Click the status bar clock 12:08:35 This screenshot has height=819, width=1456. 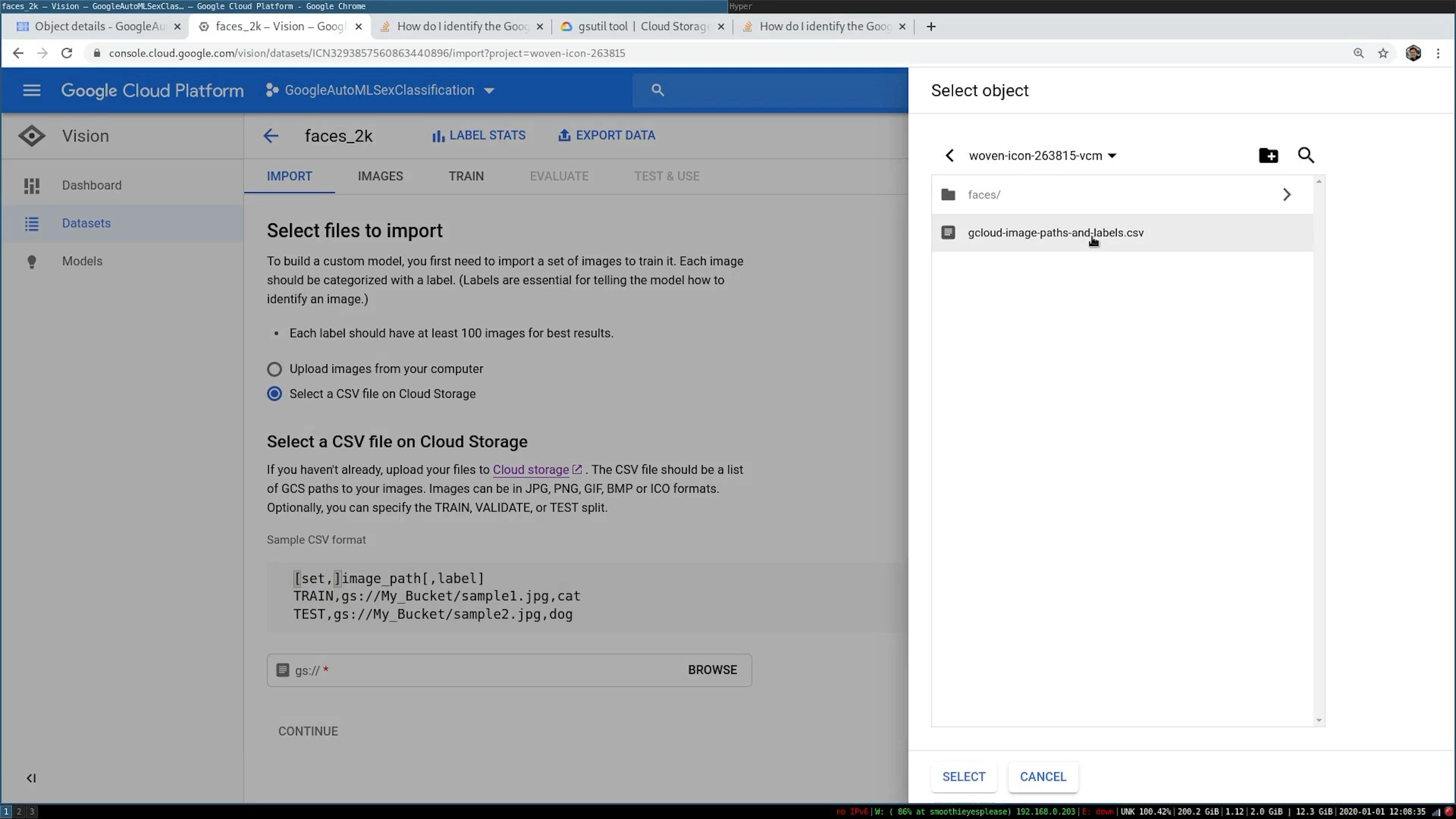click(x=1407, y=812)
